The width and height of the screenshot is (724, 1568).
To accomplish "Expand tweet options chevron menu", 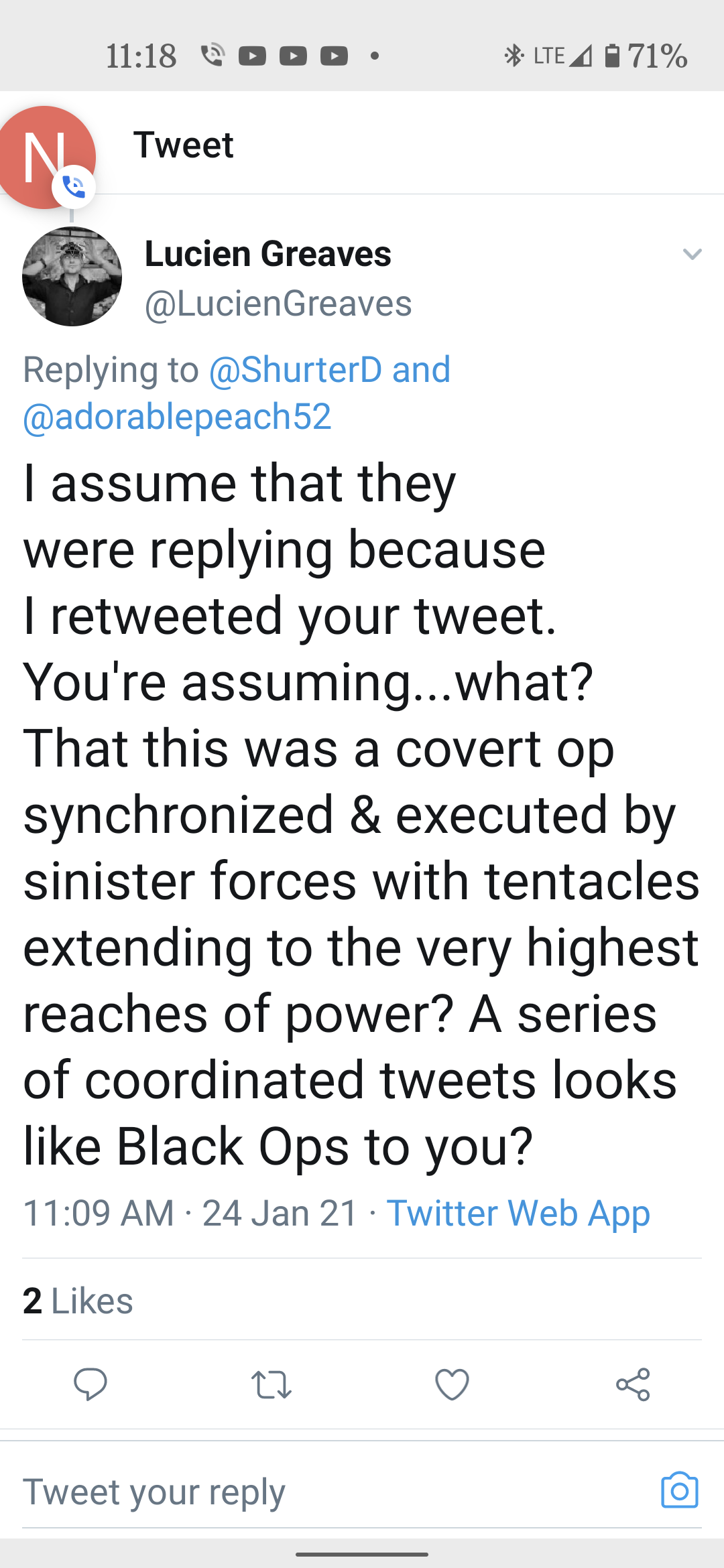I will click(x=692, y=254).
